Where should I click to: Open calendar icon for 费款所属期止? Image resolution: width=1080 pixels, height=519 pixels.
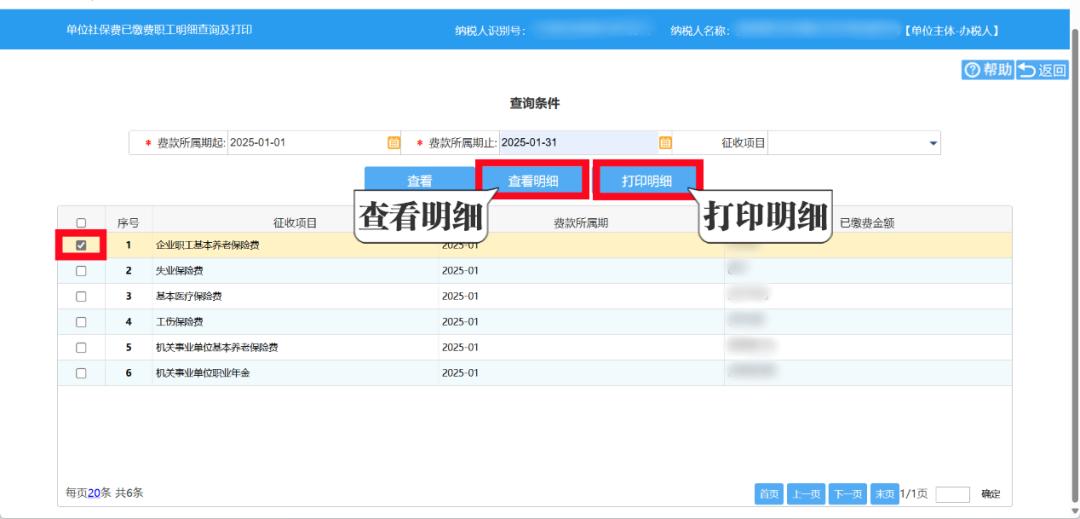point(665,142)
